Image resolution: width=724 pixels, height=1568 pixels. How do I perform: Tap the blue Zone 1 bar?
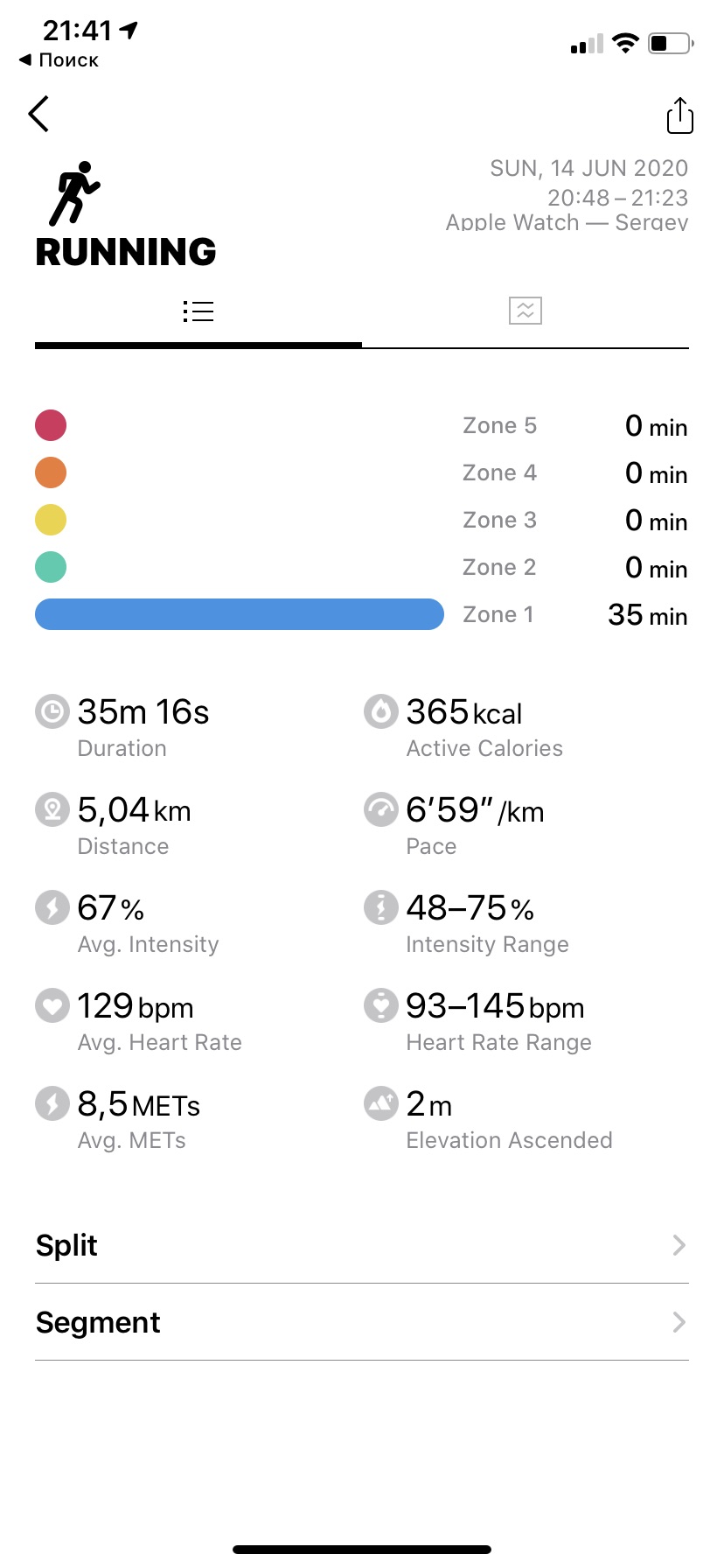(x=240, y=614)
